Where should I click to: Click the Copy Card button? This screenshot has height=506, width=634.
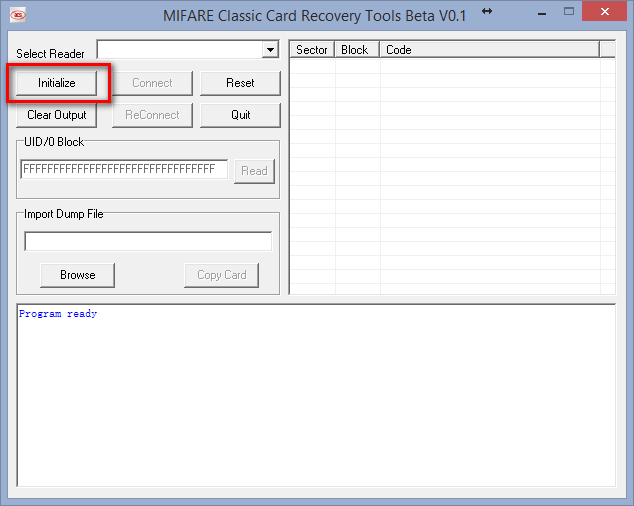click(x=222, y=275)
